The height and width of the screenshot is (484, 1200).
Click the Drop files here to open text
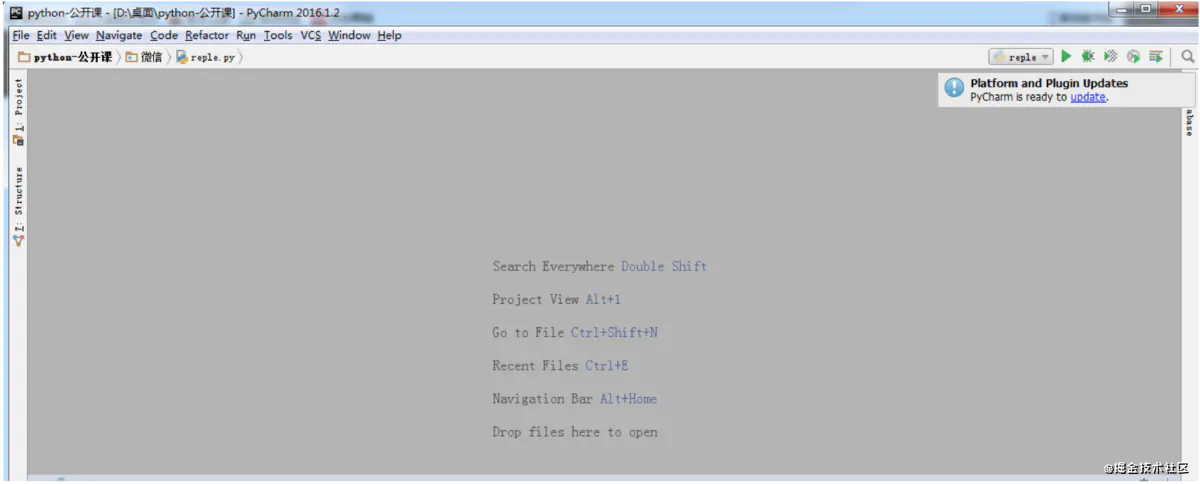[x=575, y=432]
